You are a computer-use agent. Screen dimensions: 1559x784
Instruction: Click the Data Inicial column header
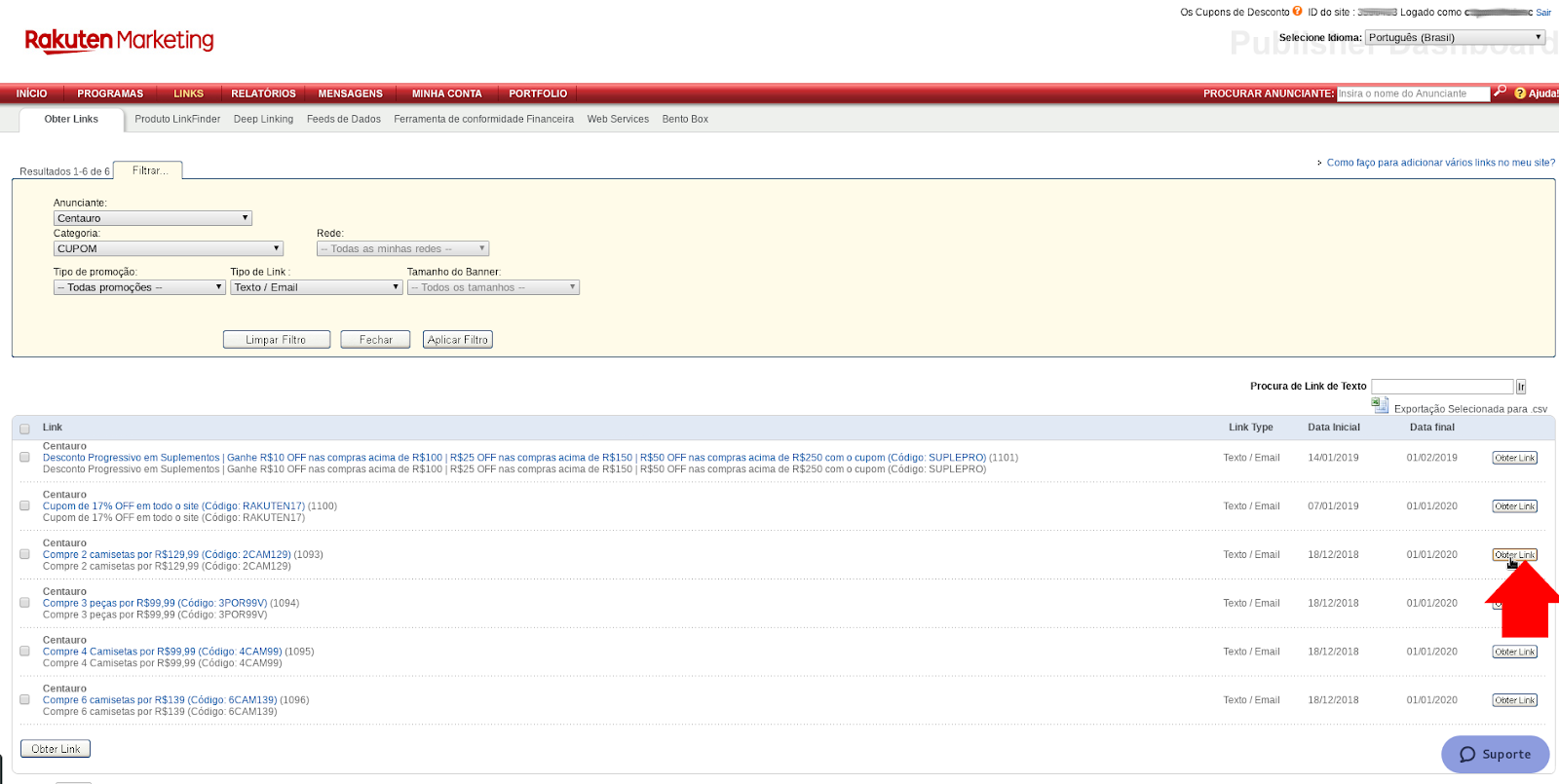click(1334, 428)
